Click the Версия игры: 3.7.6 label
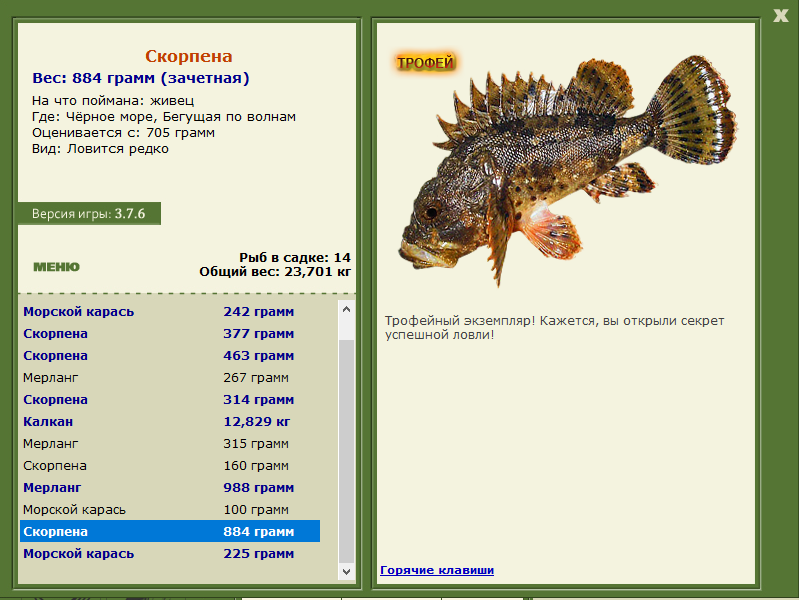Screen dimensions: 799x600 [x=89, y=214]
